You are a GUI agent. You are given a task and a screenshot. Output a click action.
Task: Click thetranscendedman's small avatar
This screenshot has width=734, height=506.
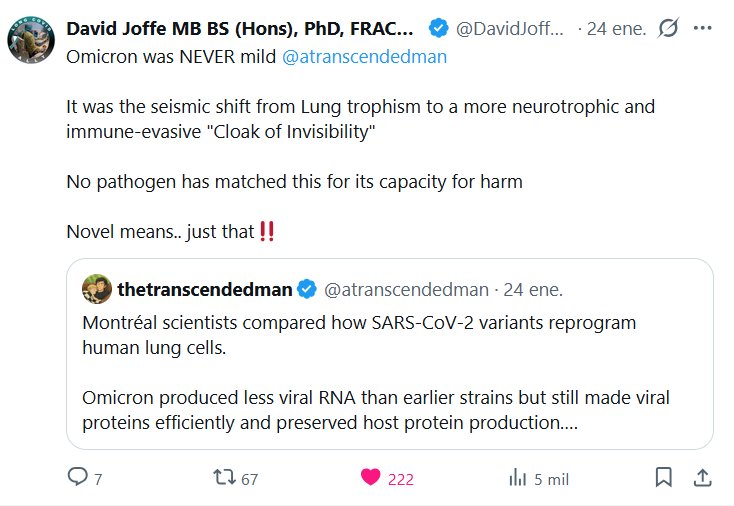[x=96, y=290]
